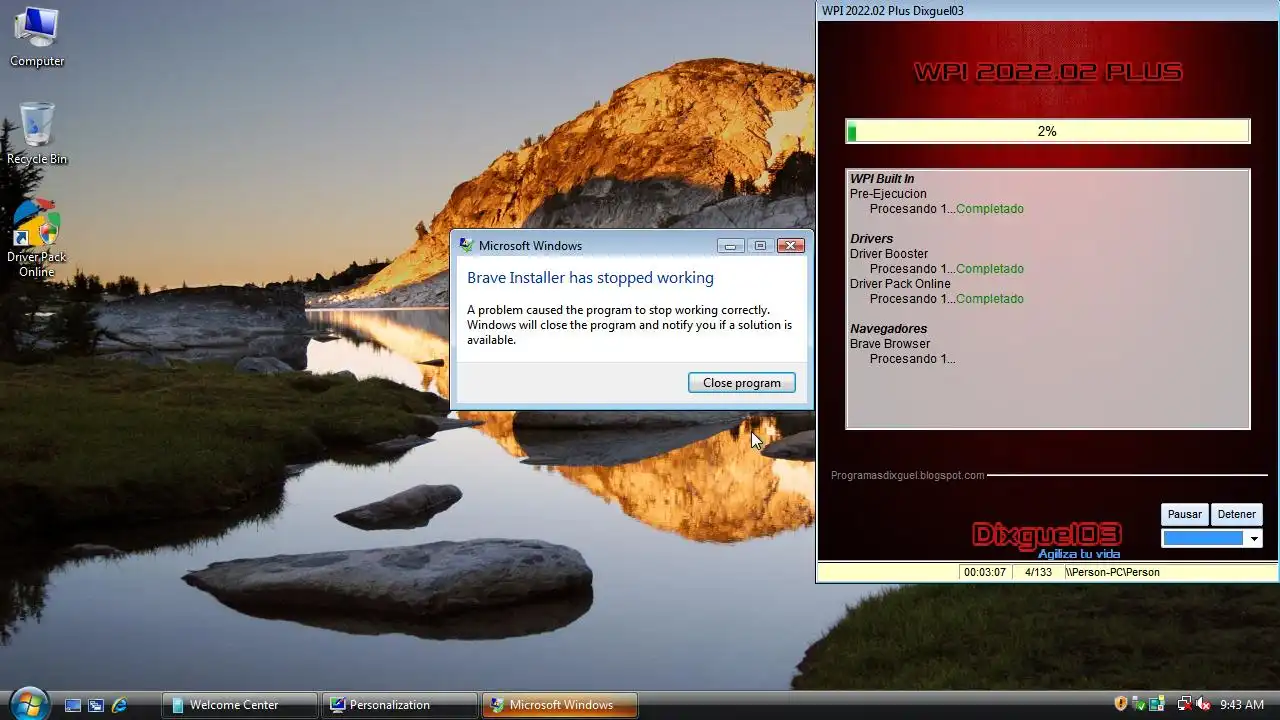Open the Computer desktop icon
Screen dimensions: 1280x720
point(37,37)
